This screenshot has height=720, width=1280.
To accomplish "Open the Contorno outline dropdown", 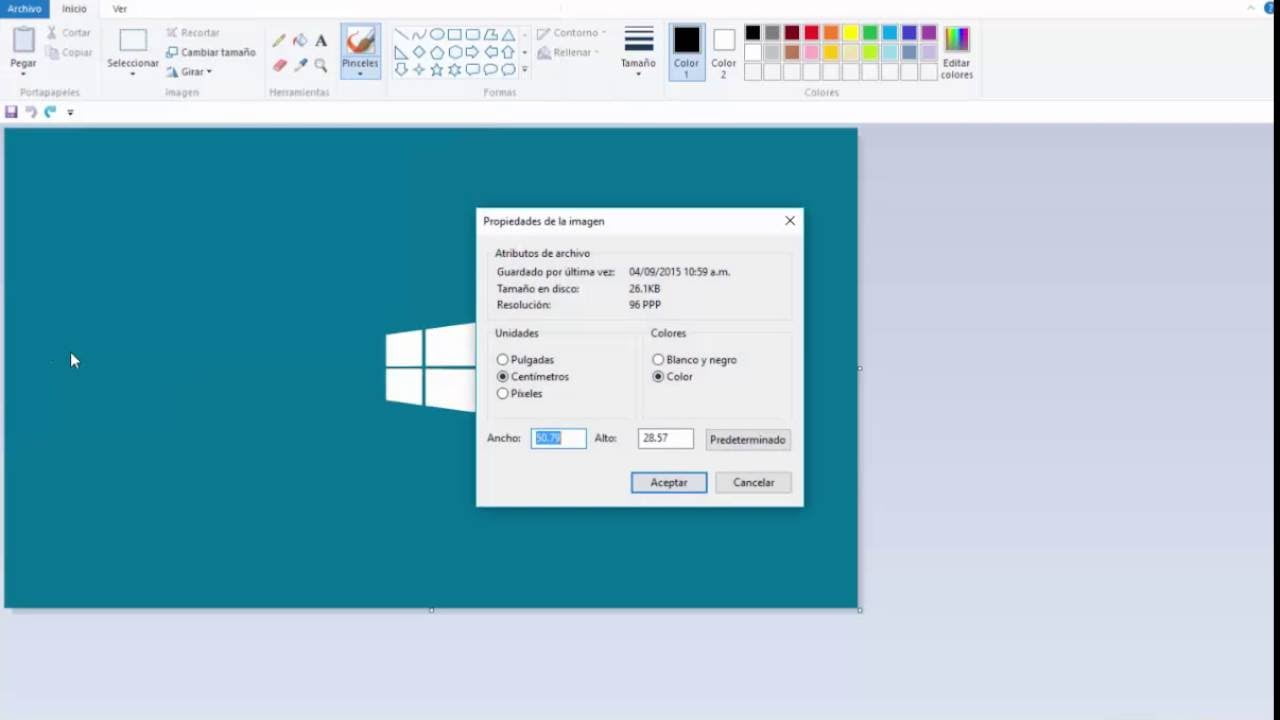I will tap(572, 32).
